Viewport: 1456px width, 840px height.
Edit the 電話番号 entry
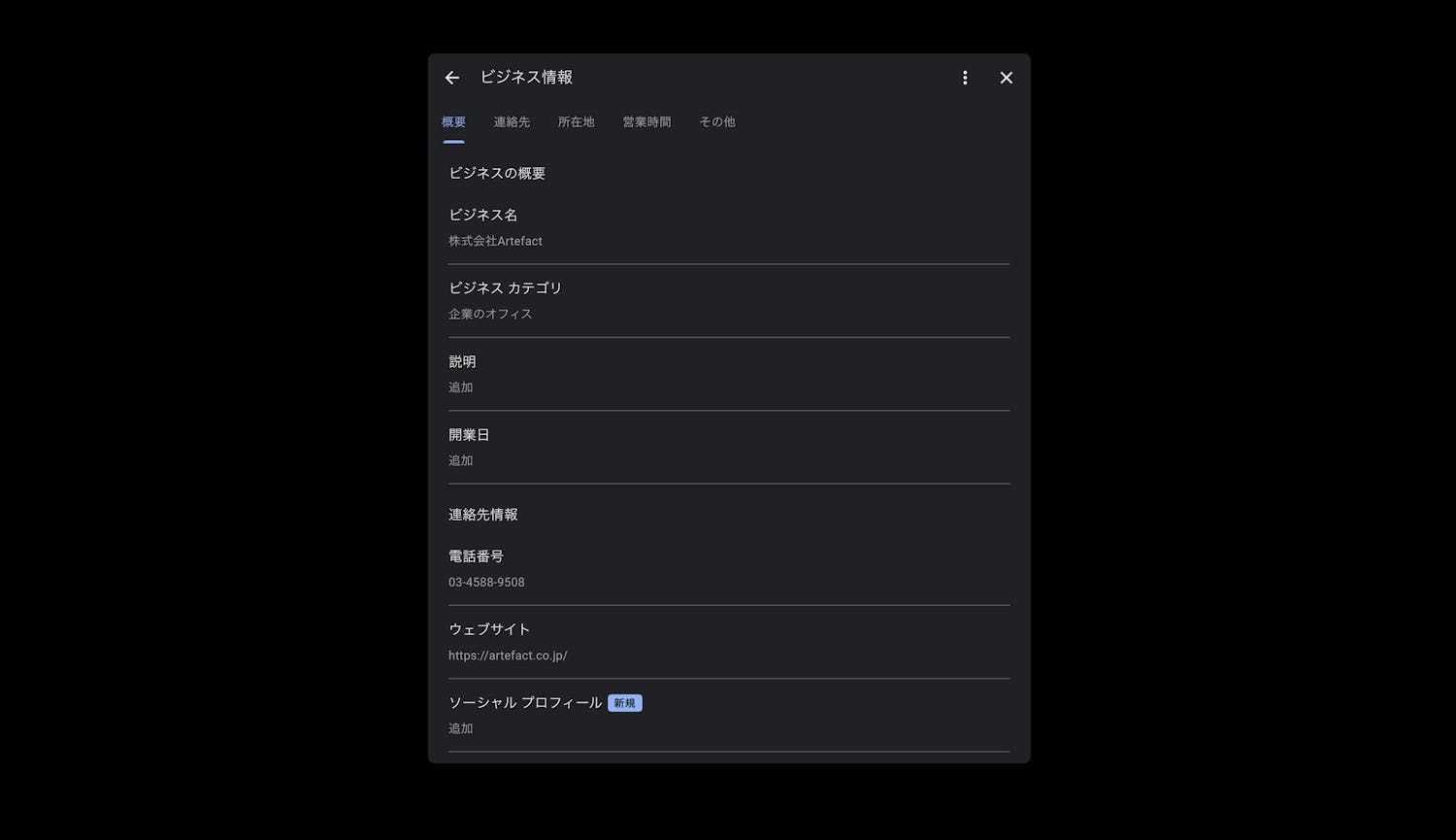(729, 569)
